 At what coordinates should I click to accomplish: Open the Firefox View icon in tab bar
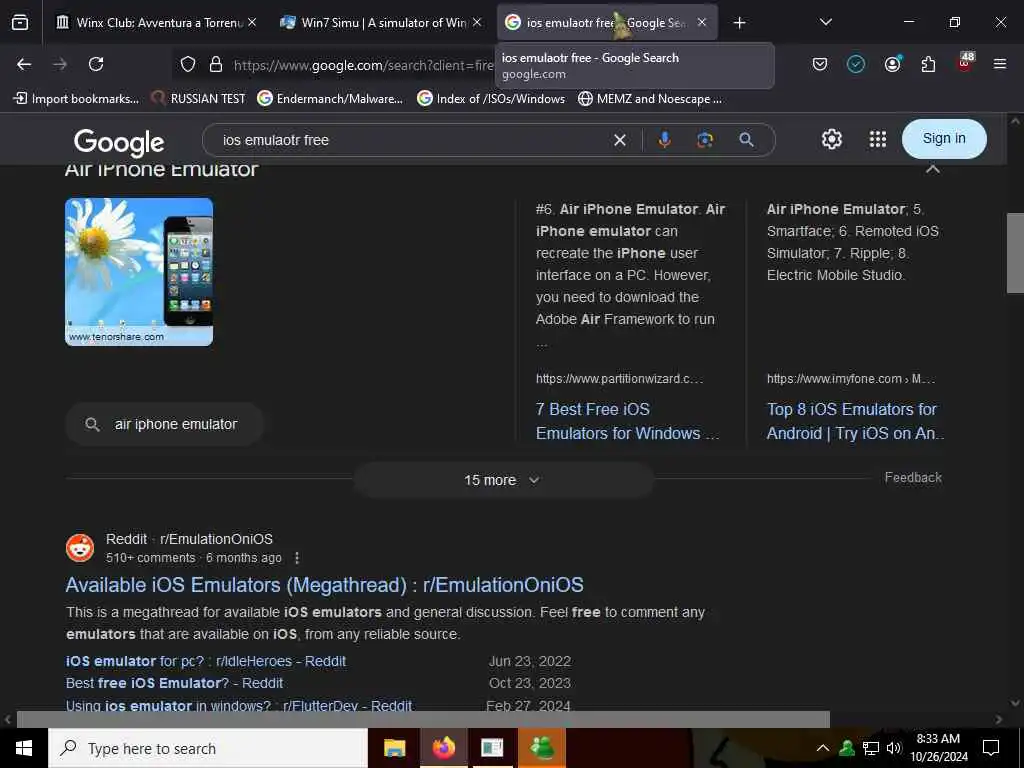pyautogui.click(x=20, y=22)
